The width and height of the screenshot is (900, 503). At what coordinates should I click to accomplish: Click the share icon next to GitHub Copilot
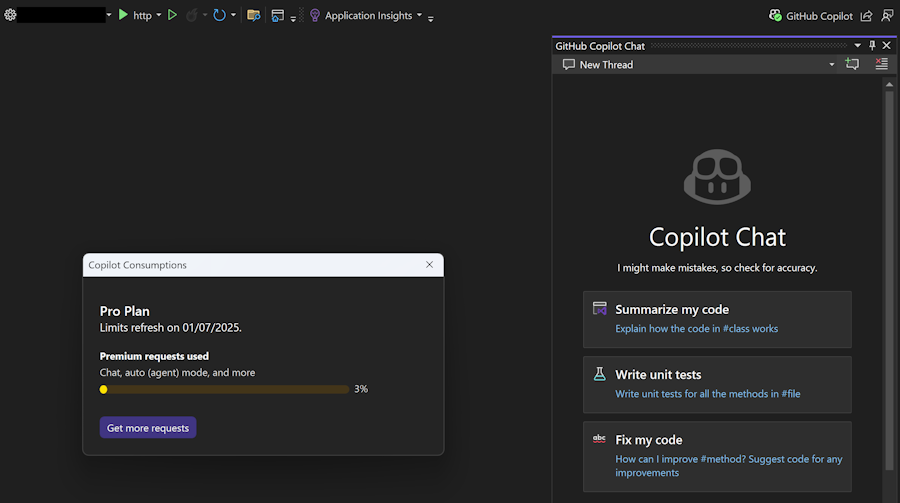(867, 16)
